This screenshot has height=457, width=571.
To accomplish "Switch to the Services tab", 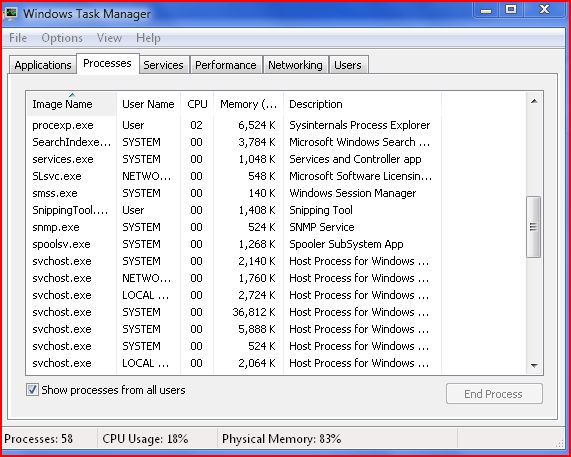I will 163,65.
